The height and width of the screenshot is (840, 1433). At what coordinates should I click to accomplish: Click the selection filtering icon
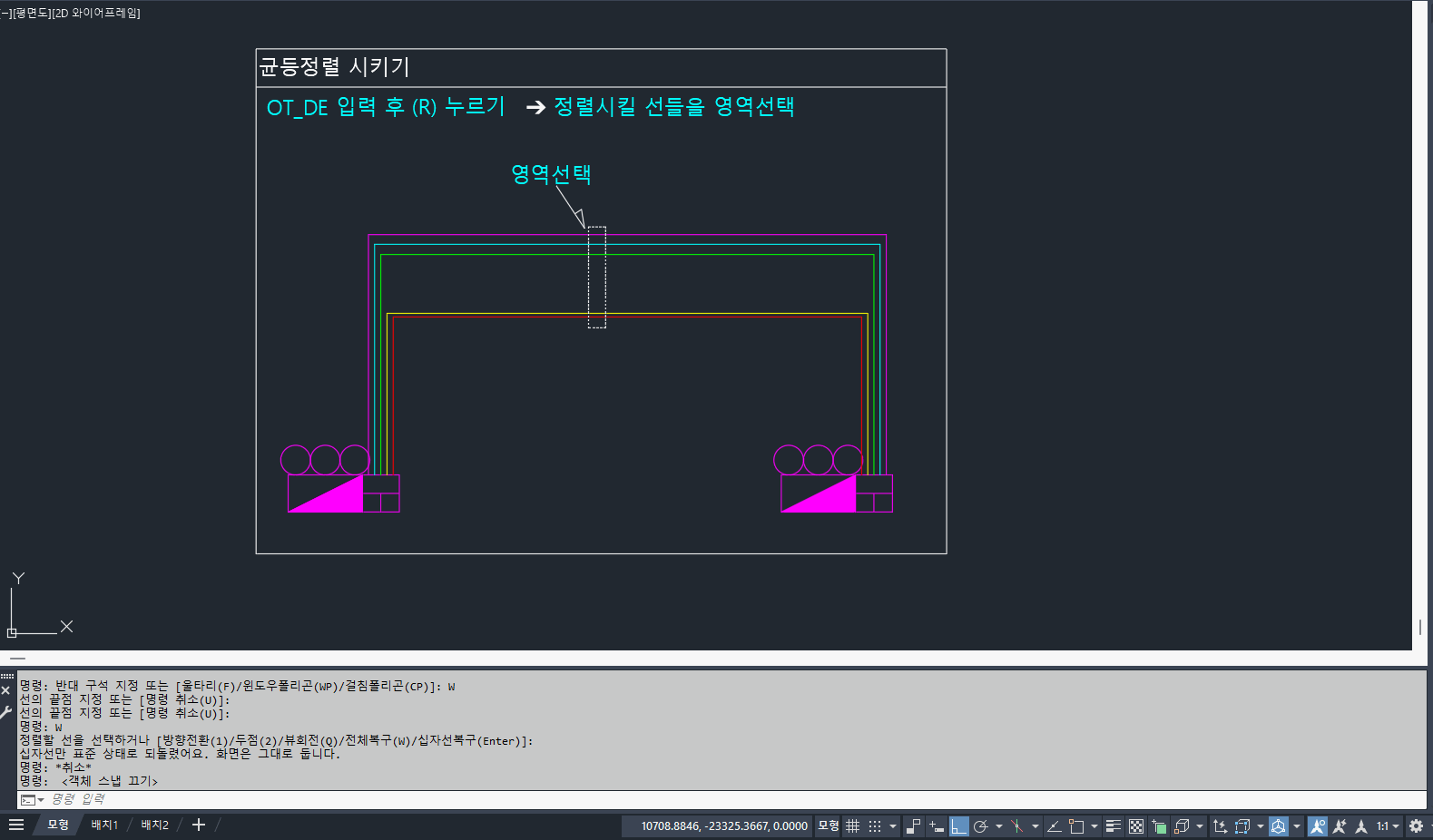tap(1242, 826)
